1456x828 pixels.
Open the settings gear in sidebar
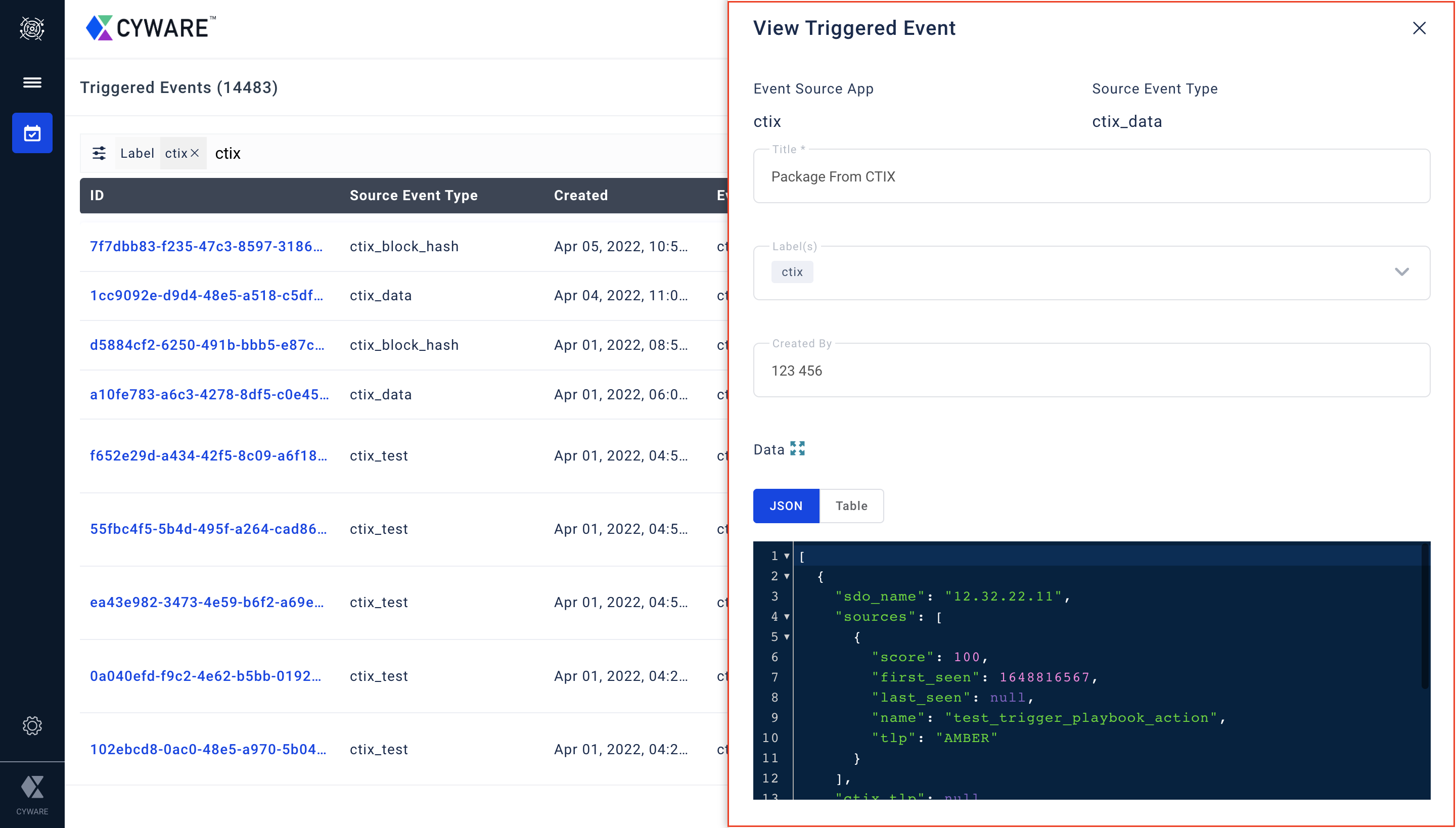[x=32, y=726]
